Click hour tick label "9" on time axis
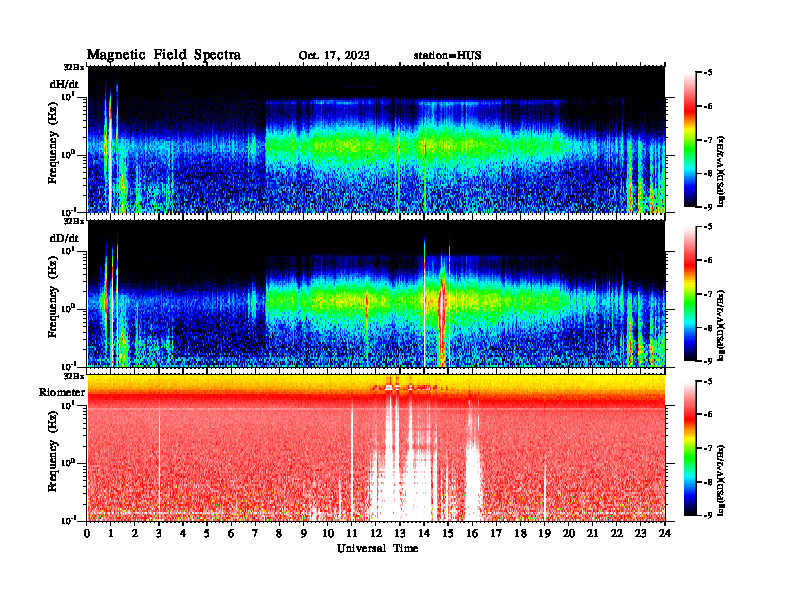 click(x=304, y=534)
